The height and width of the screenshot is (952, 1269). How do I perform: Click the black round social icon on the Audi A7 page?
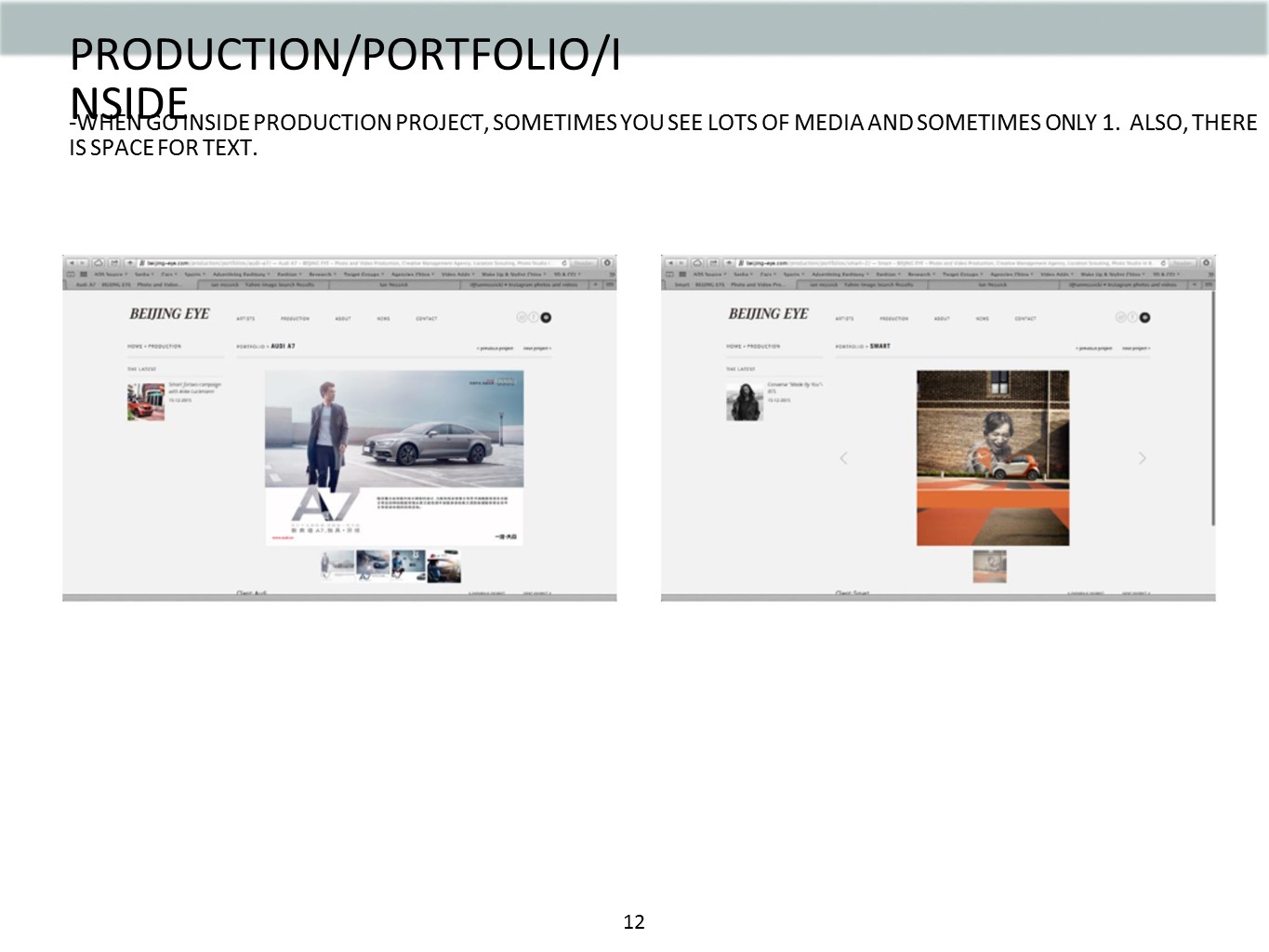click(546, 317)
